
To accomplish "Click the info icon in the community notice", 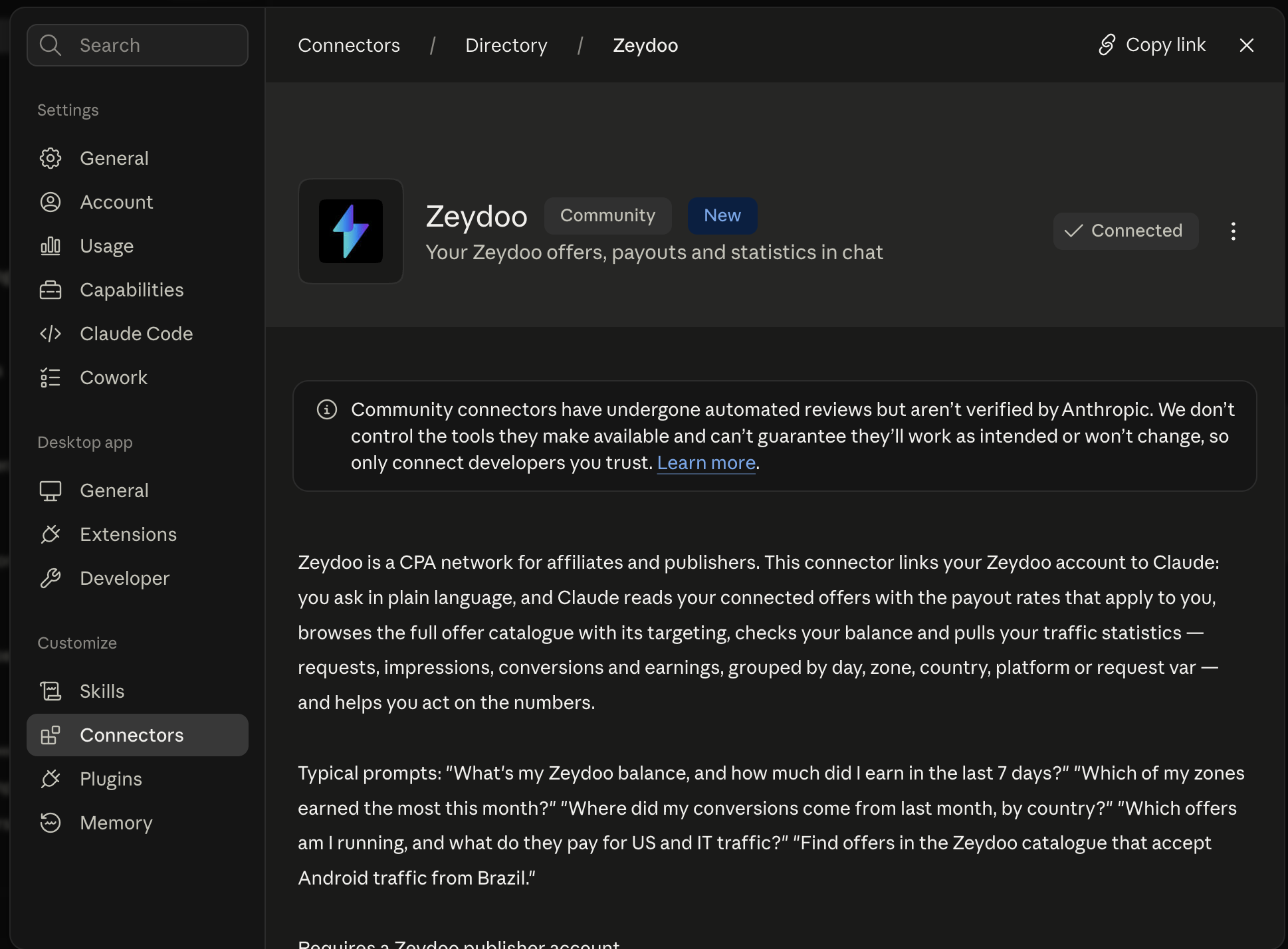I will [327, 409].
